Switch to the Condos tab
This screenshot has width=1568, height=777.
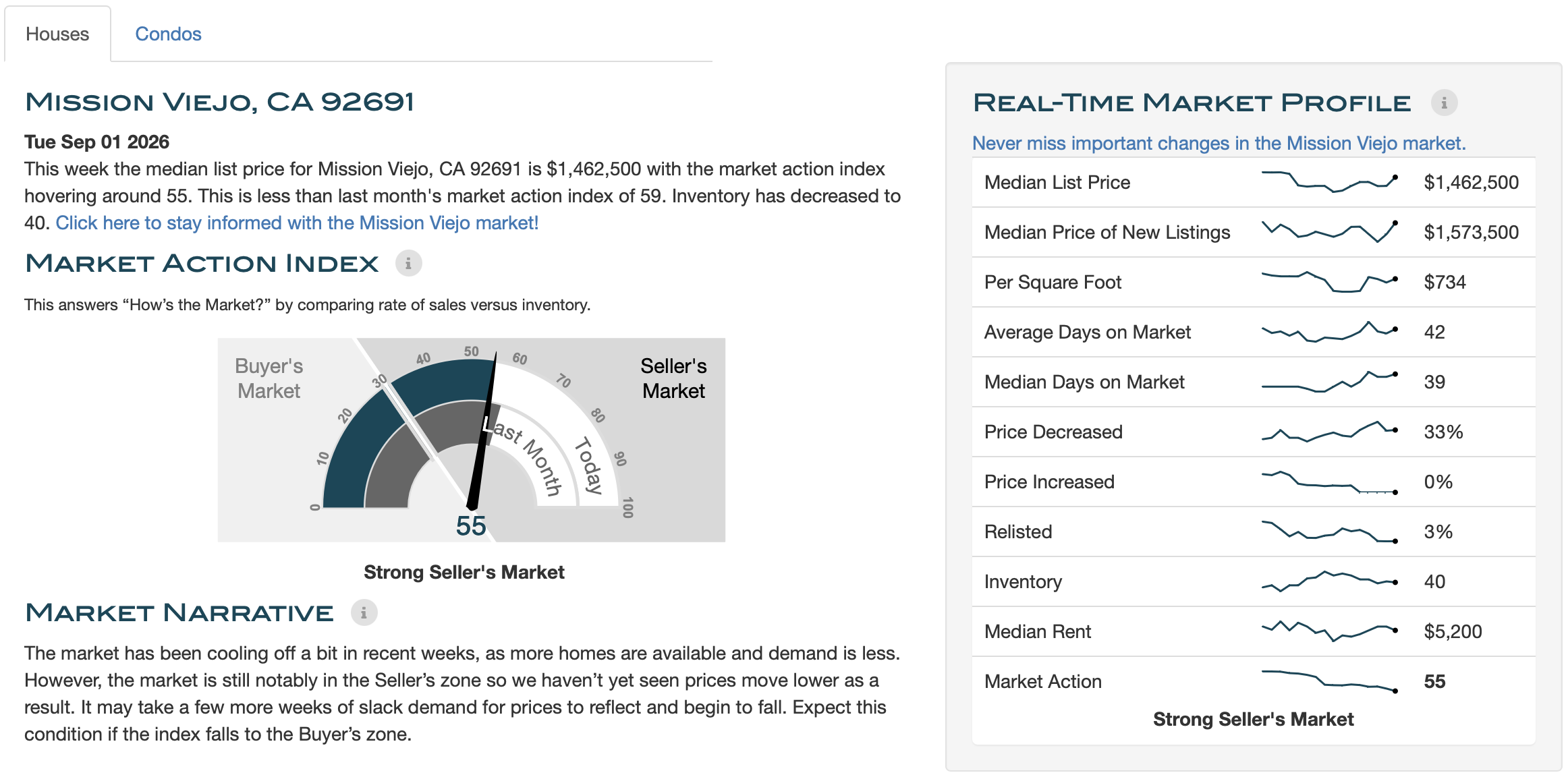click(x=168, y=34)
